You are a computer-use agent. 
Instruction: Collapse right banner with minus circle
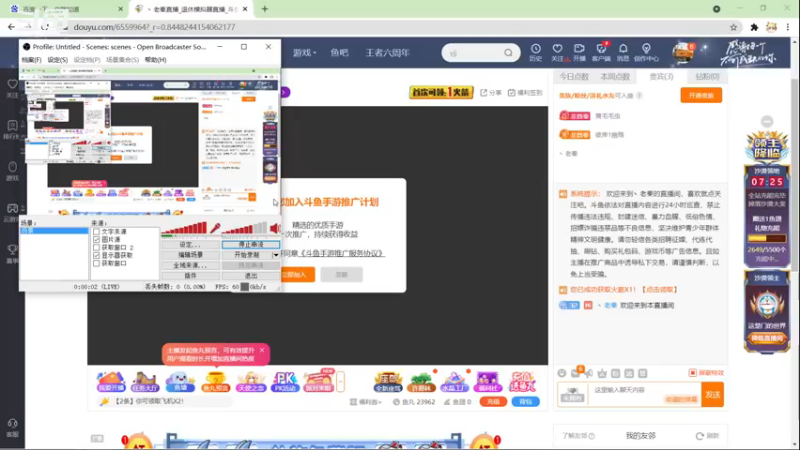(x=767, y=121)
